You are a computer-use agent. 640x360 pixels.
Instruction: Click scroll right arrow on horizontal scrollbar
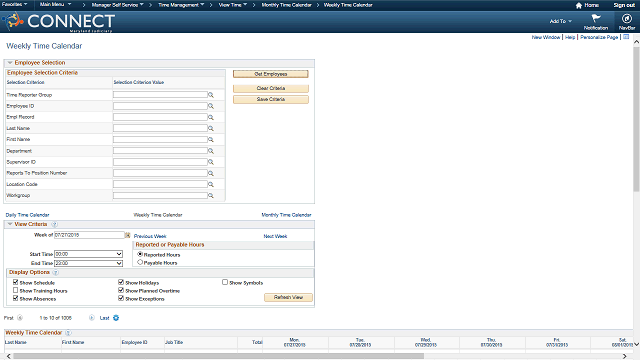click(624, 356)
